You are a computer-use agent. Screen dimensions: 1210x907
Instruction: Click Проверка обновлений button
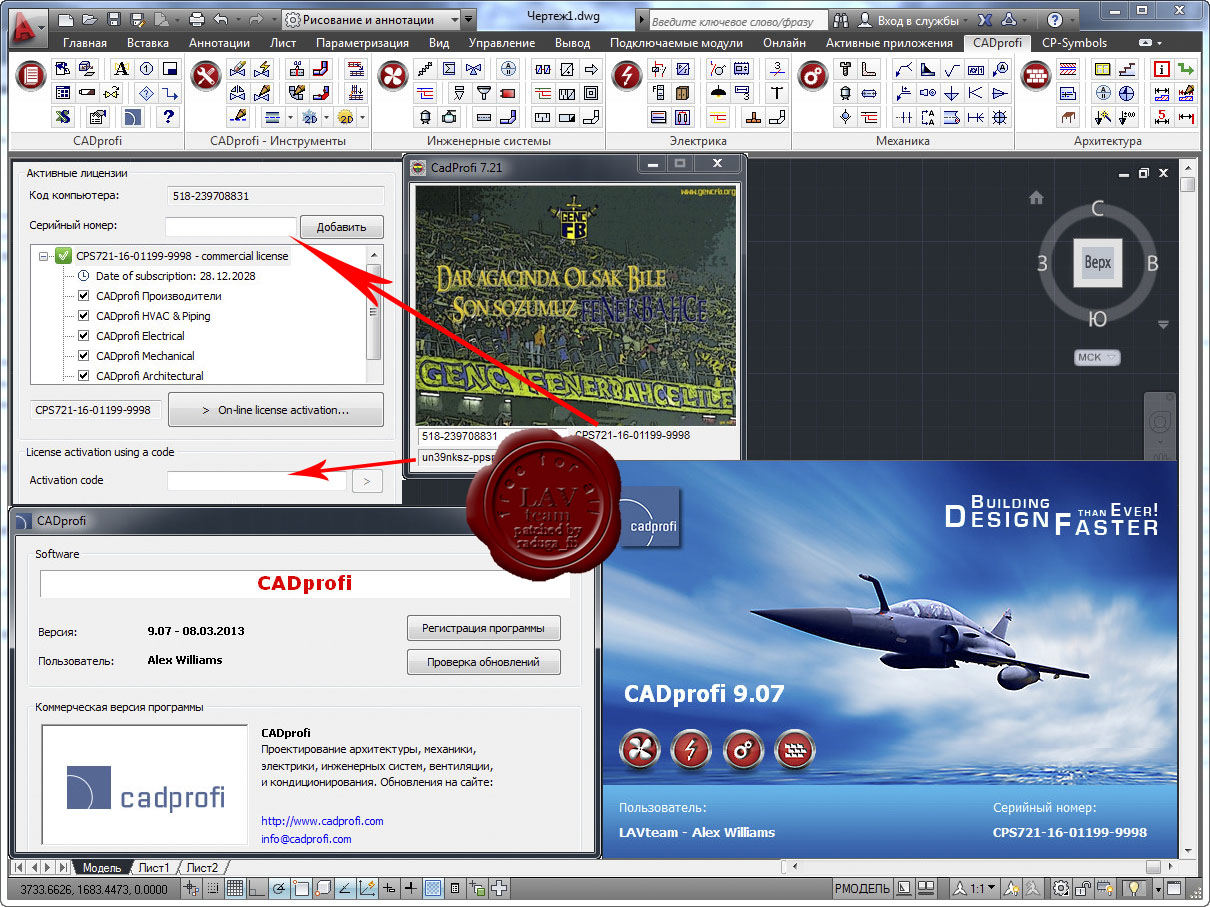(x=484, y=662)
